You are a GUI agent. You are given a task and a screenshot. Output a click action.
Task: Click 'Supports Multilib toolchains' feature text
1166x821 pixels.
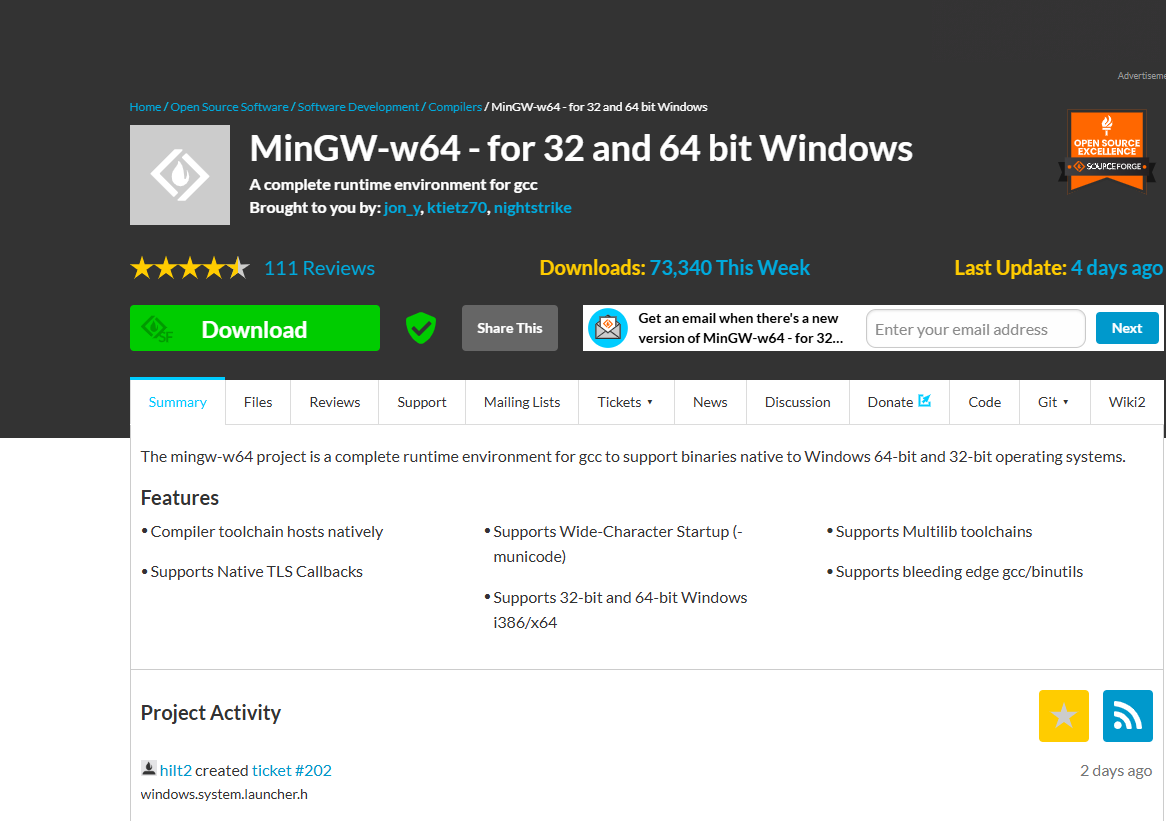pyautogui.click(x=934, y=532)
